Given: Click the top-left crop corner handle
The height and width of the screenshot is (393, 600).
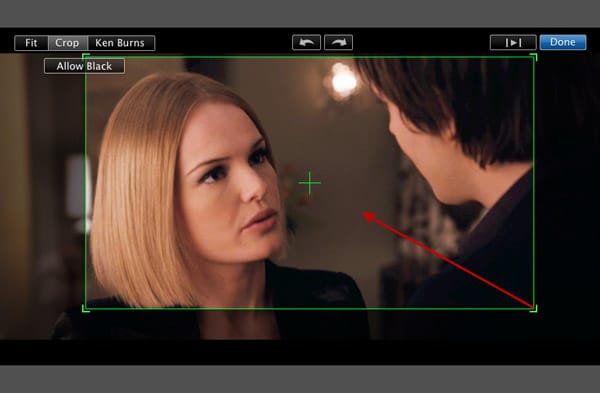Looking at the screenshot, I should [86, 57].
